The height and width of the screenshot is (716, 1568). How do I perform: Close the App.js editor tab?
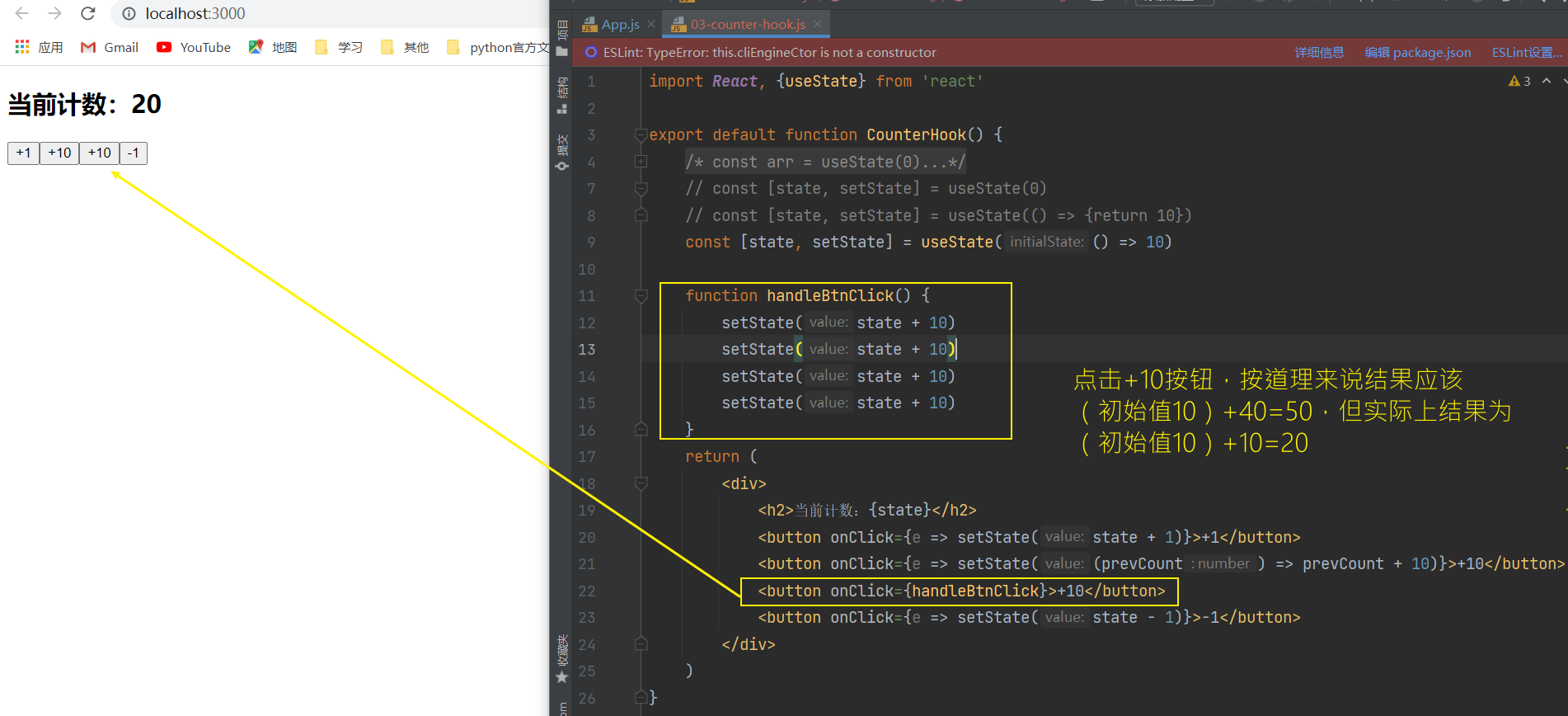651,25
